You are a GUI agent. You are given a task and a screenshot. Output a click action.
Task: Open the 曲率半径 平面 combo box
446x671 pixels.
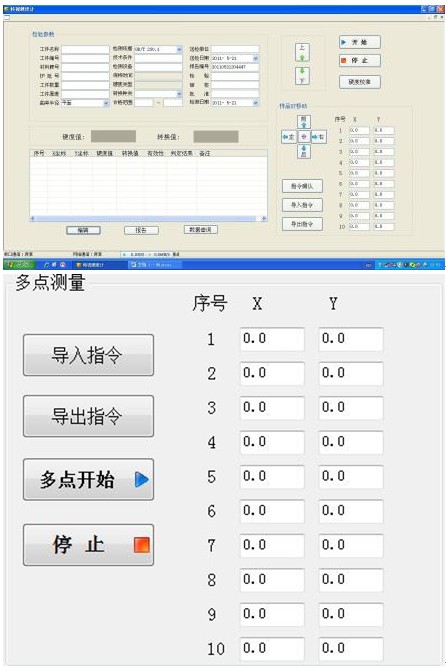tap(106, 103)
